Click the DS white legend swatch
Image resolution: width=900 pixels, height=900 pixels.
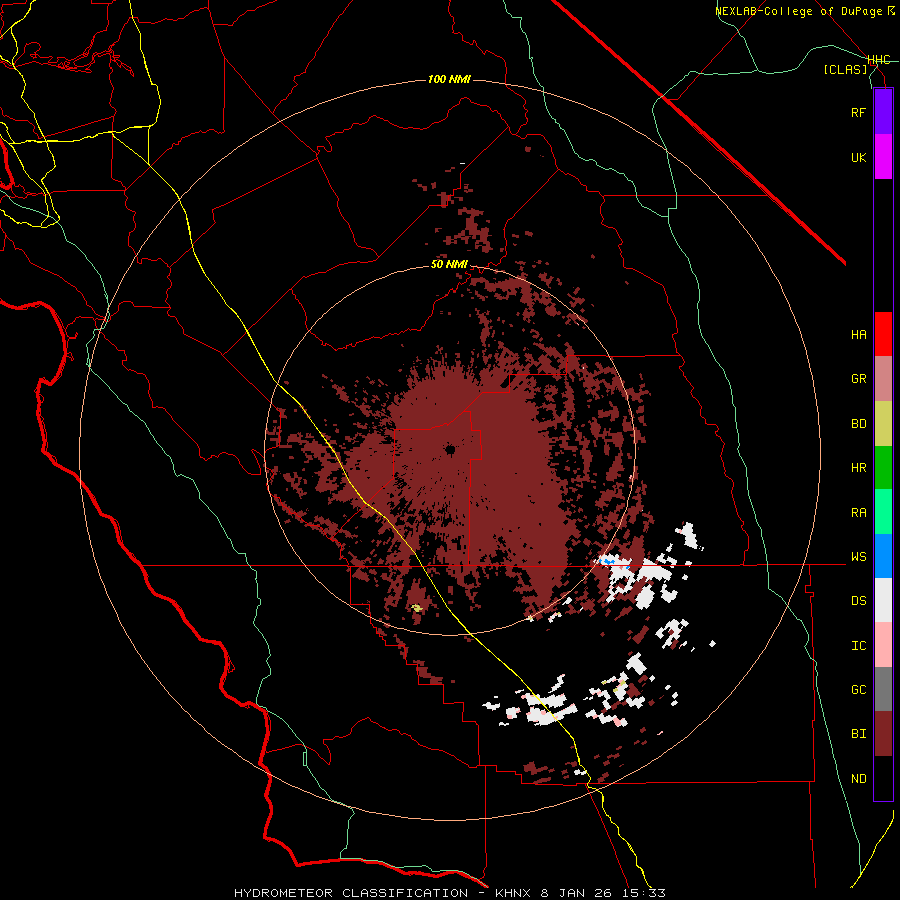(x=883, y=600)
